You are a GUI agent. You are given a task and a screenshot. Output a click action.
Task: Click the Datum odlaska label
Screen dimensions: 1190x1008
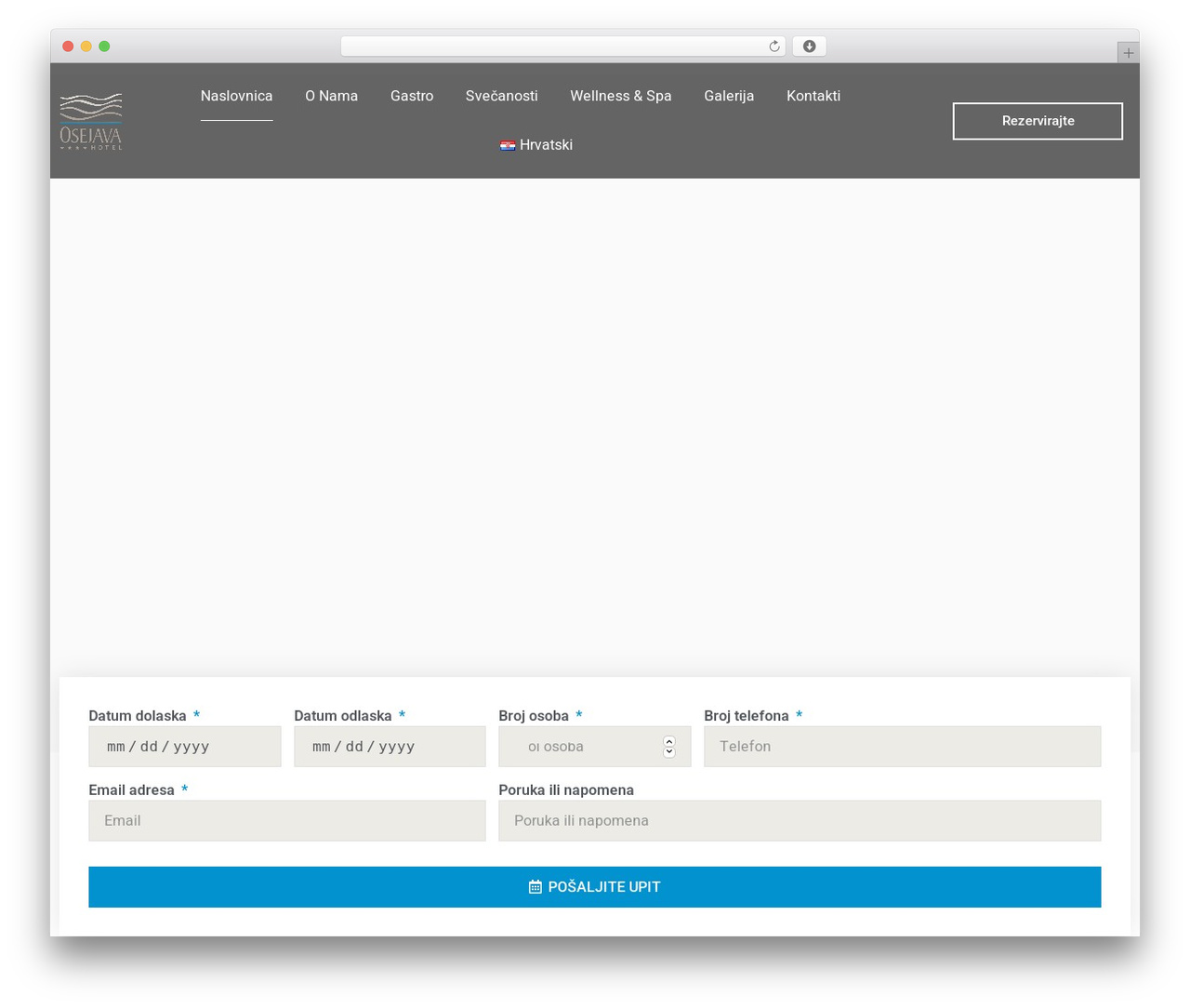343,716
